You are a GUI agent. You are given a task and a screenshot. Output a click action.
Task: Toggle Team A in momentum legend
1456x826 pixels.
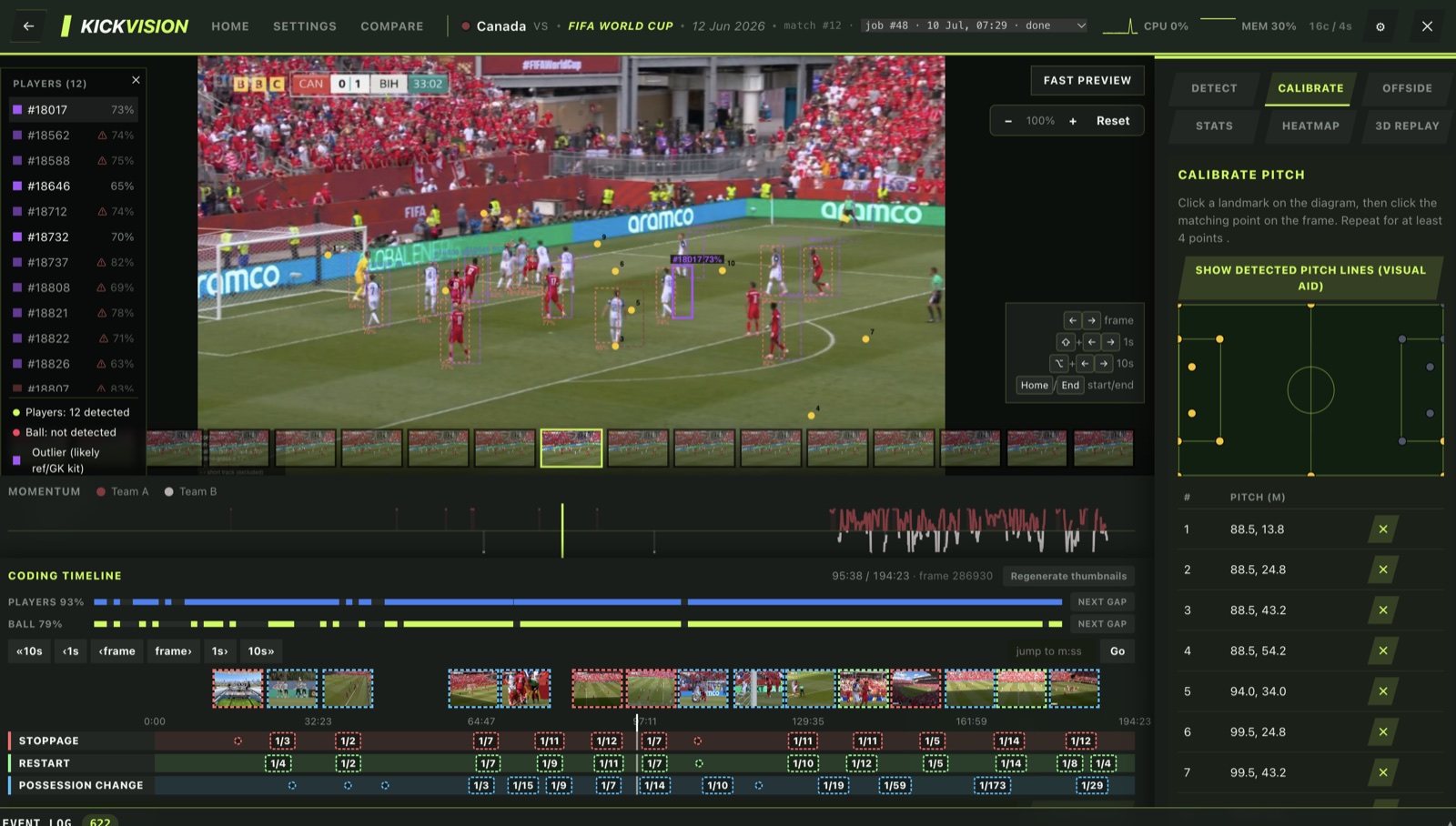click(123, 491)
